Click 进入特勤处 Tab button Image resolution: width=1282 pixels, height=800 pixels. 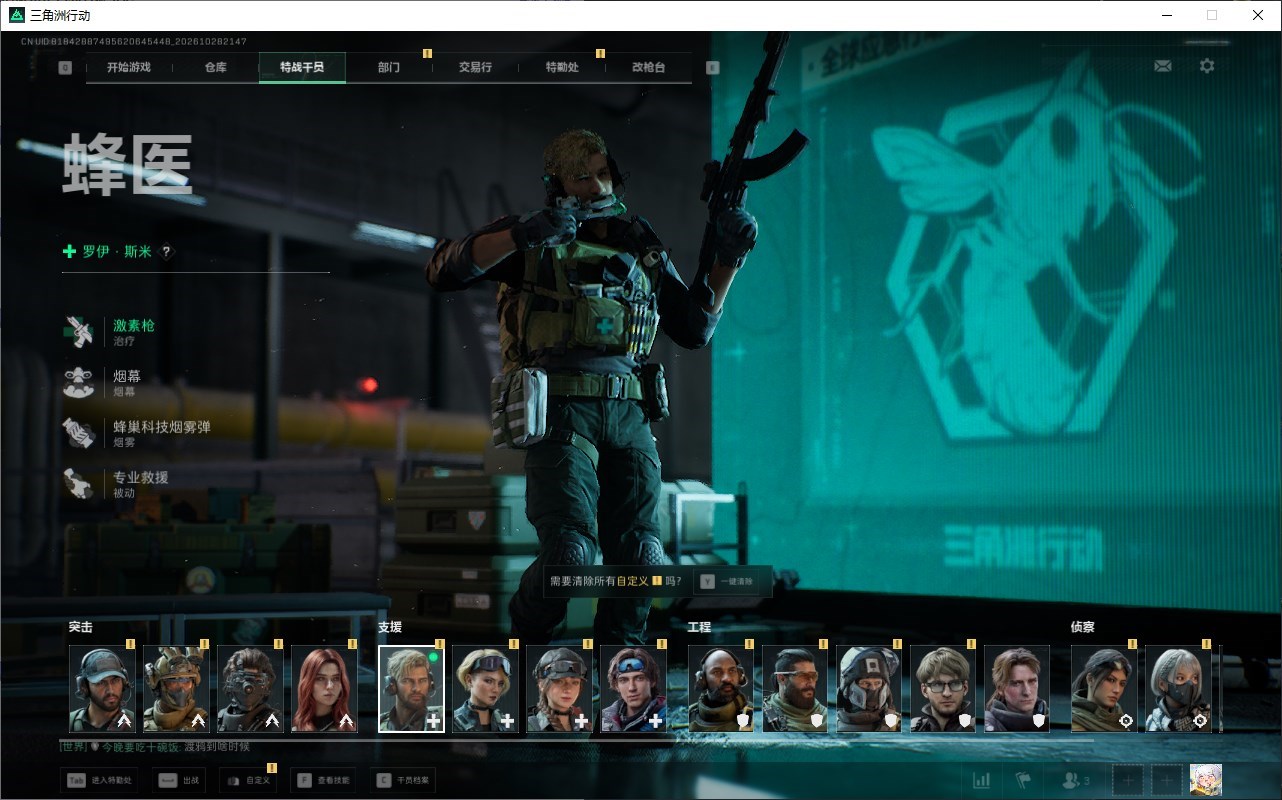click(x=98, y=780)
